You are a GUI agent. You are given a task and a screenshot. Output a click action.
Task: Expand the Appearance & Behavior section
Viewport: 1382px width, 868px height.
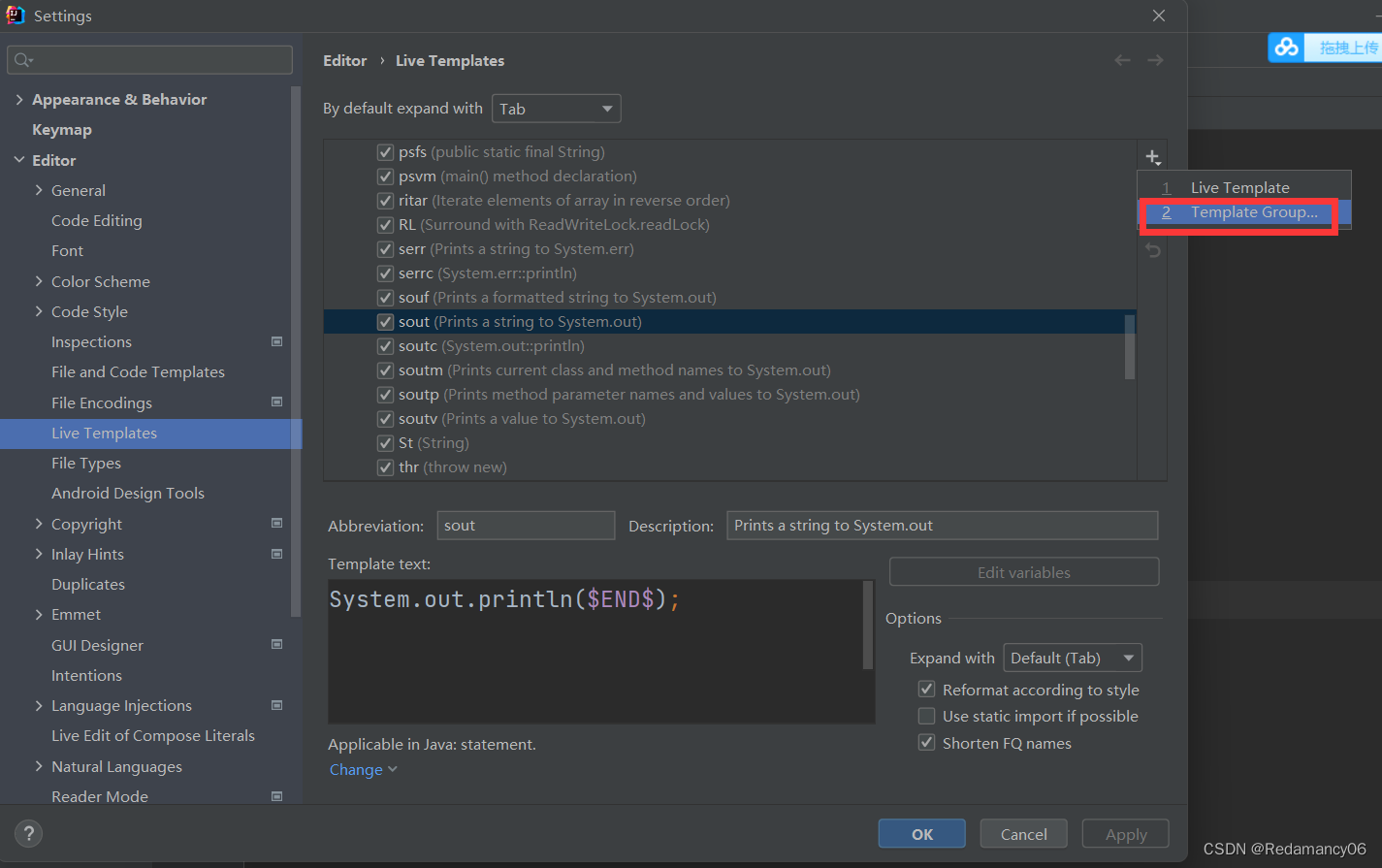(19, 100)
